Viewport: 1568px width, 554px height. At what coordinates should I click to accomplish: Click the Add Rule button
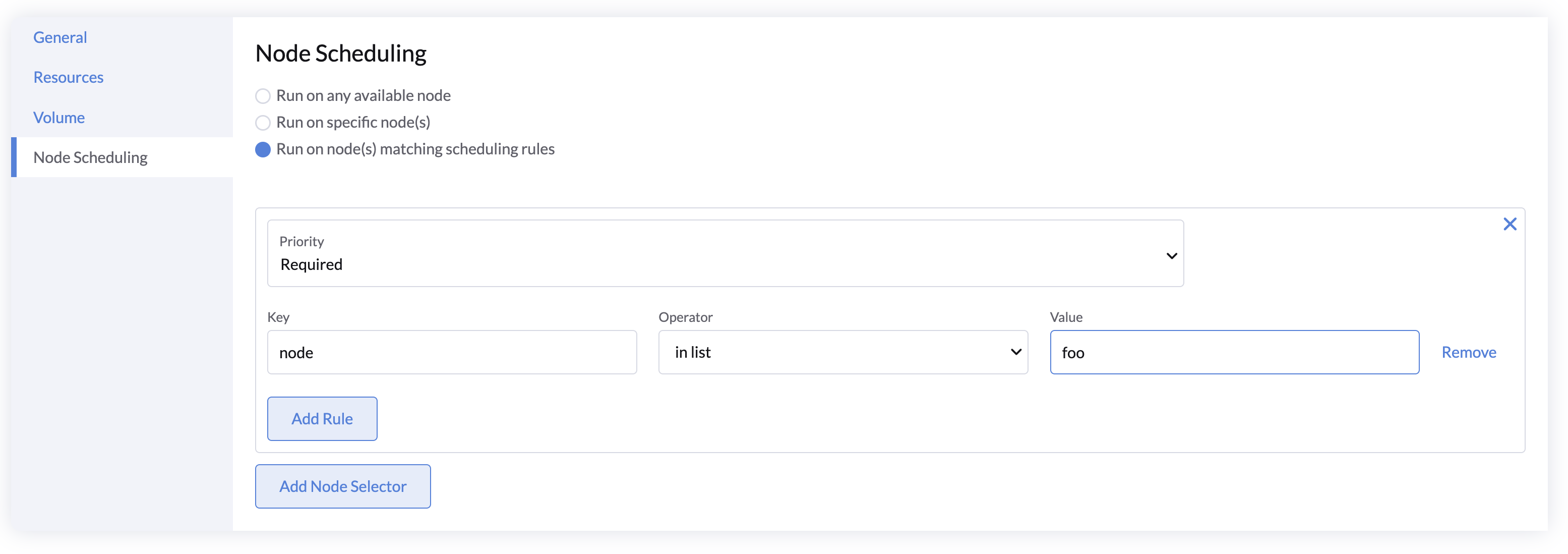pos(322,418)
